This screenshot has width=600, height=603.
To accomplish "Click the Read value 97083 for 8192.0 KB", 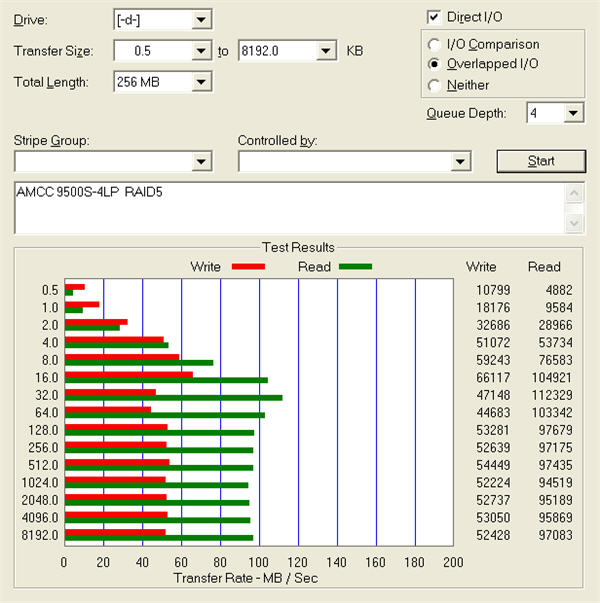I will point(555,535).
